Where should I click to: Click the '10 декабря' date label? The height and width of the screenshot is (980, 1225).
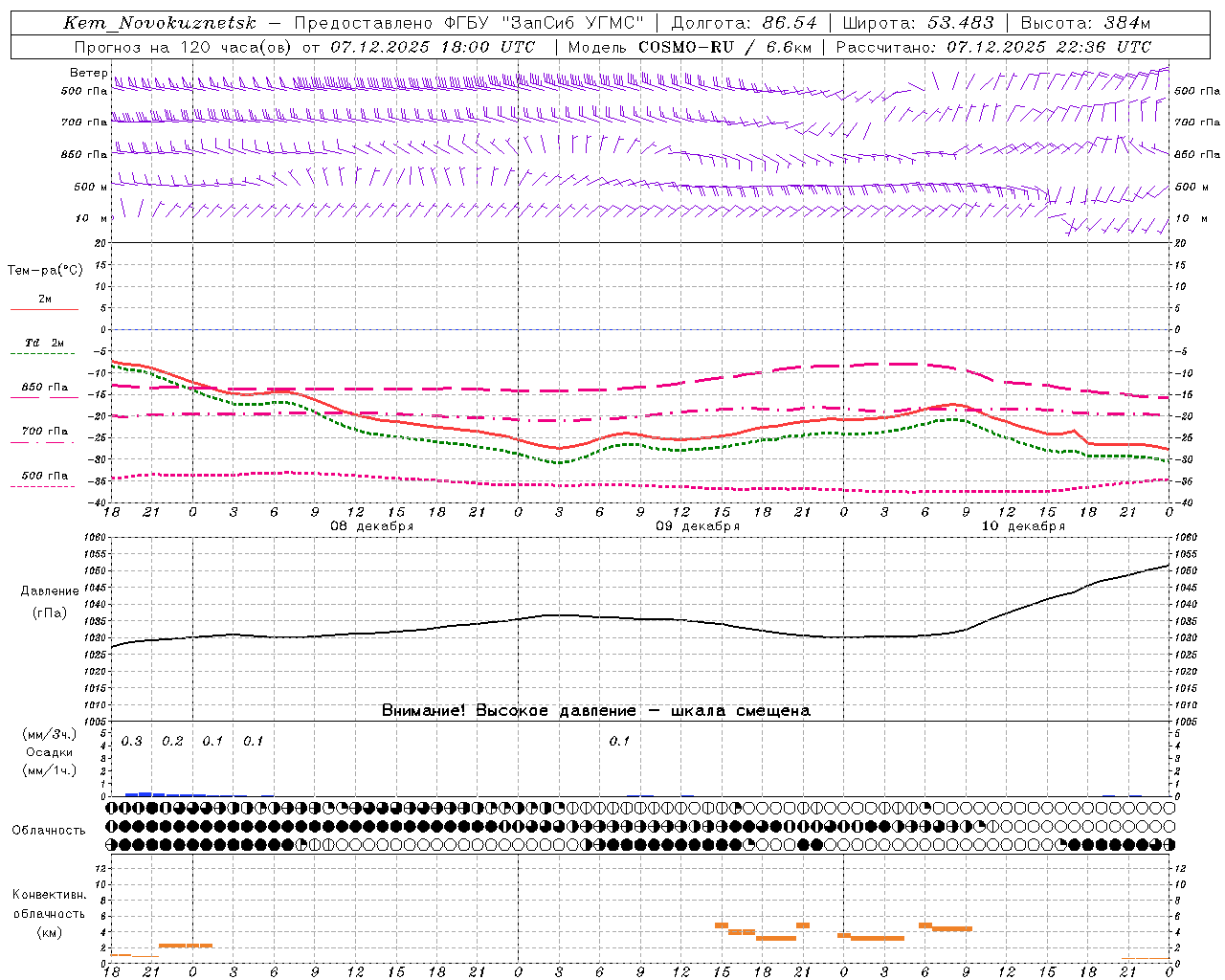click(1023, 526)
